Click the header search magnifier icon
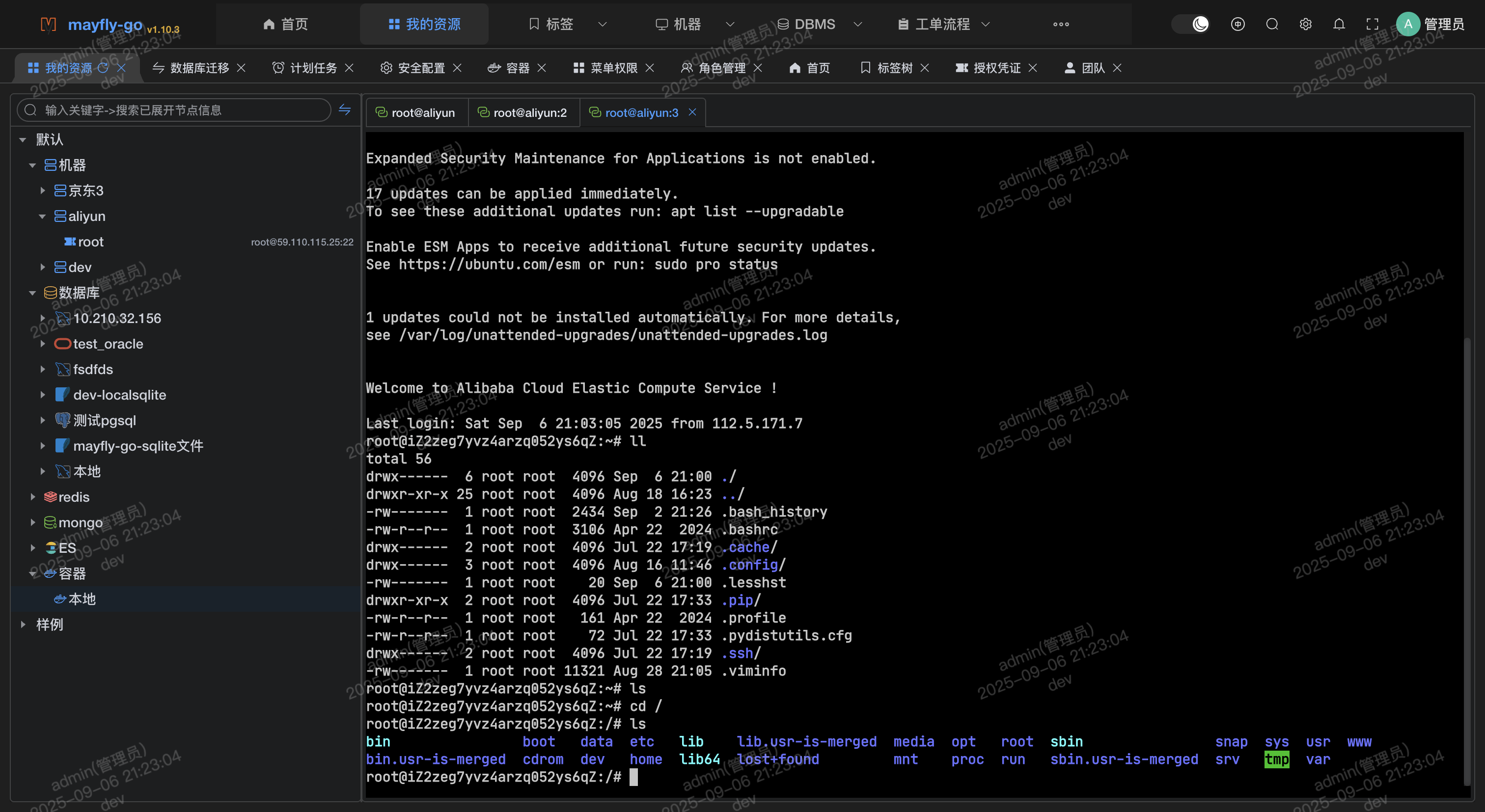 tap(1272, 24)
